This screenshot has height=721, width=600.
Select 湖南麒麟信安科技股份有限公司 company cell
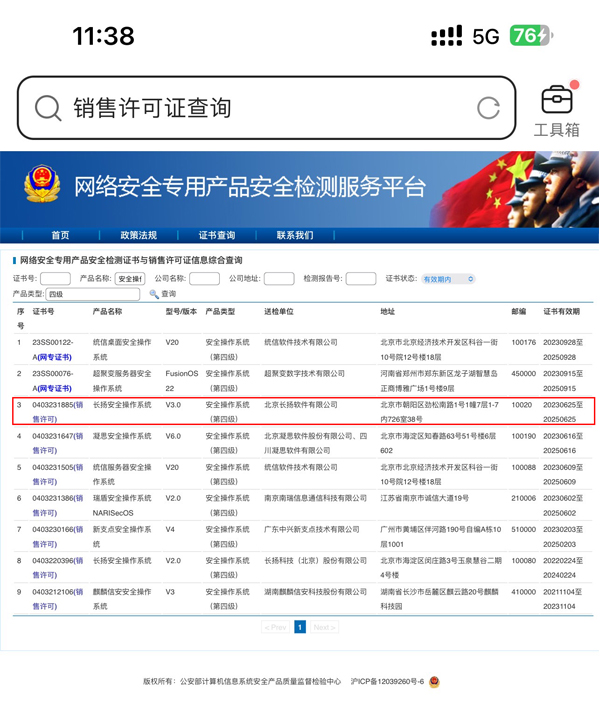[315, 592]
